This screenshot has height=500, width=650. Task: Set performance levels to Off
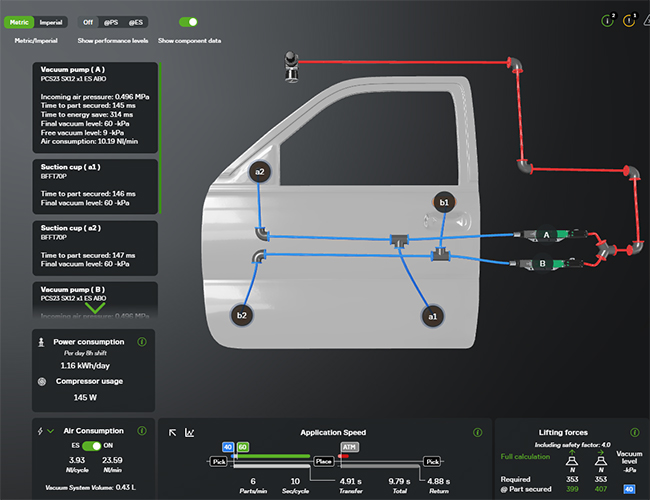[x=88, y=22]
